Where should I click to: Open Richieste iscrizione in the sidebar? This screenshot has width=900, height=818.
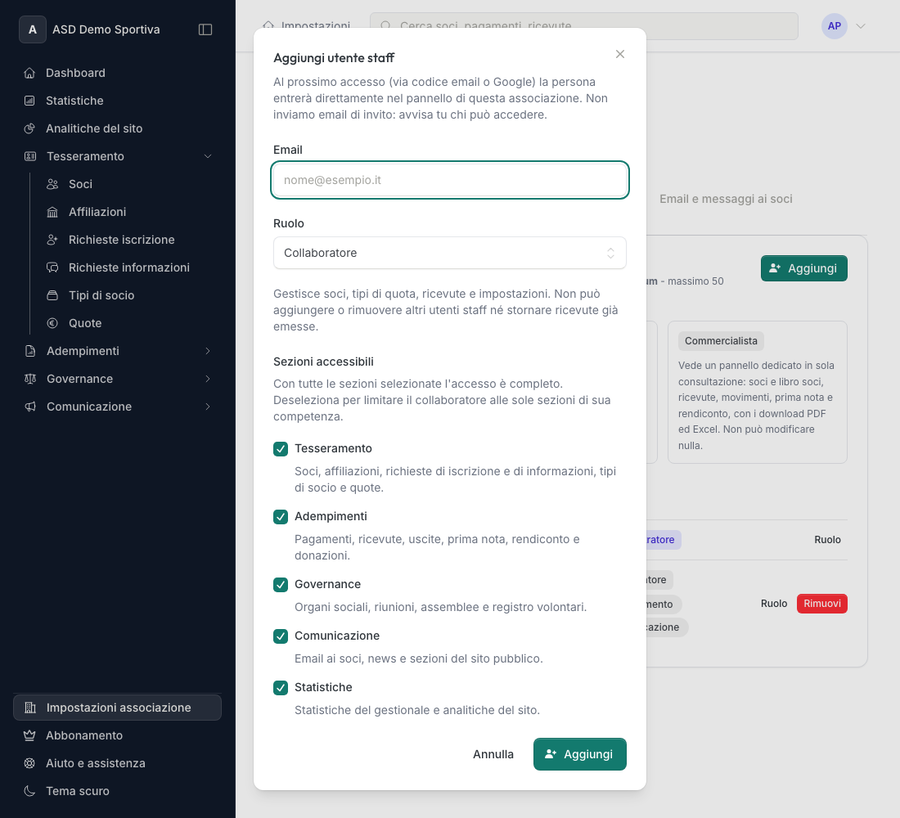click(x=129, y=240)
